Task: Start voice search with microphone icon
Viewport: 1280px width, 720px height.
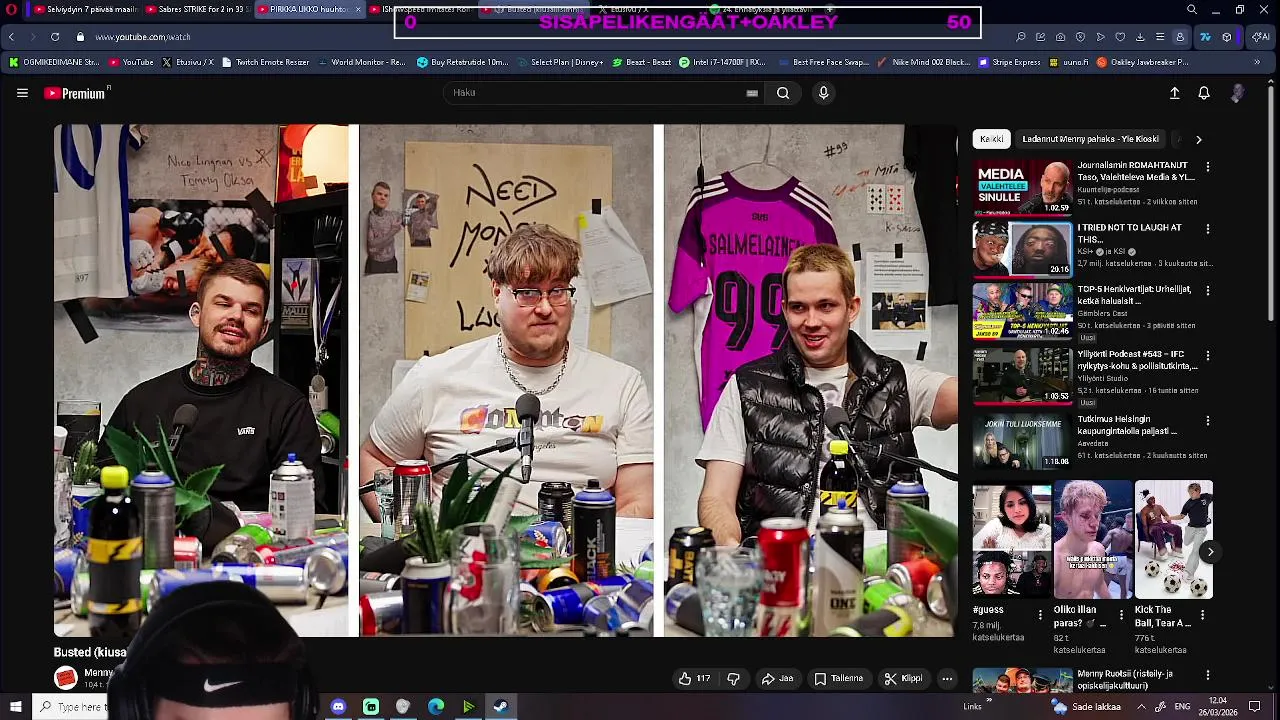Action: (823, 93)
